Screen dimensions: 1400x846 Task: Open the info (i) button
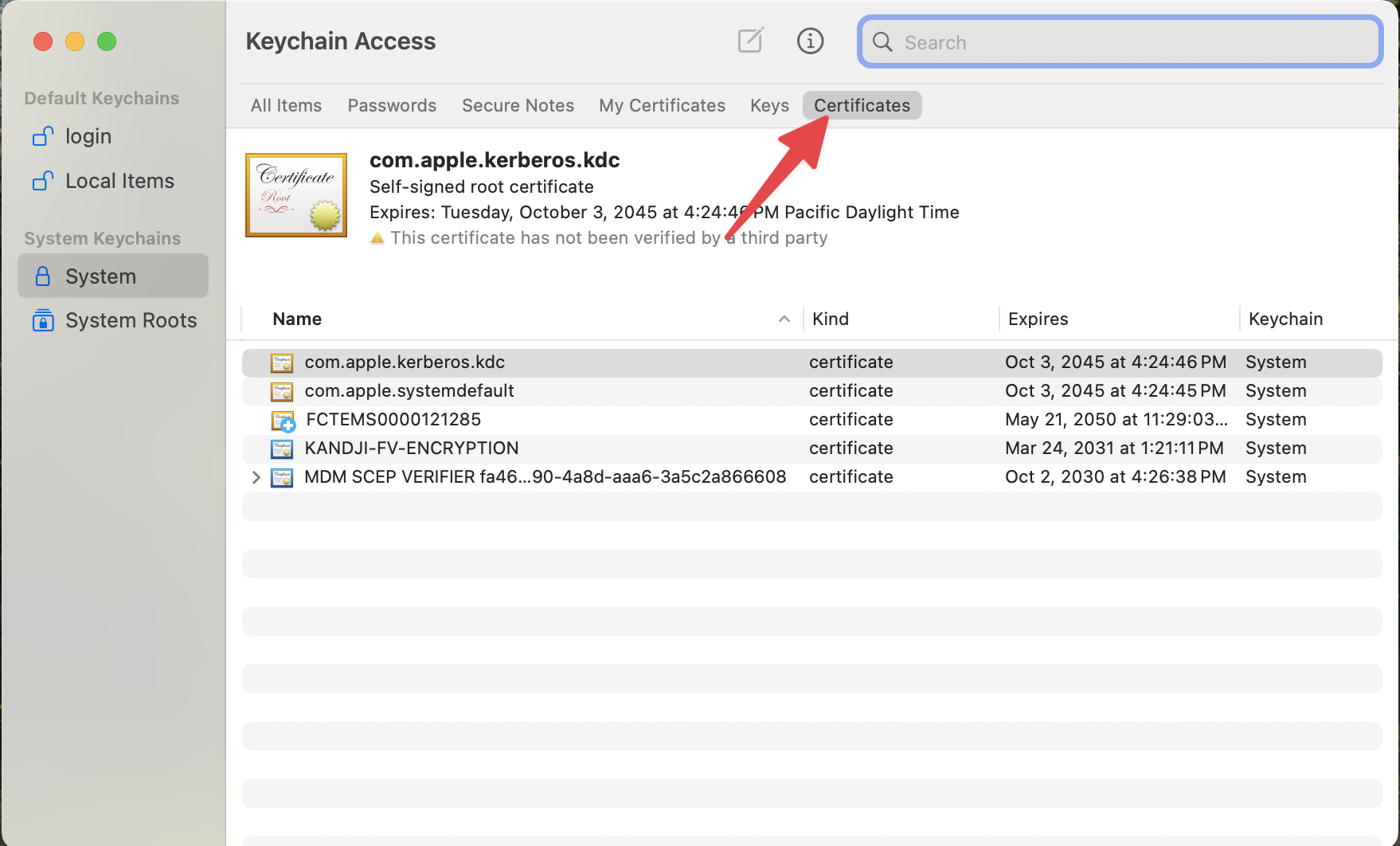[x=810, y=41]
